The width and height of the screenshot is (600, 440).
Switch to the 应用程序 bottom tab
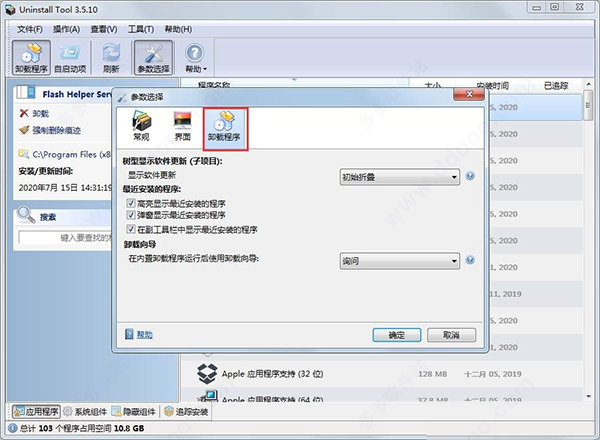coord(36,411)
